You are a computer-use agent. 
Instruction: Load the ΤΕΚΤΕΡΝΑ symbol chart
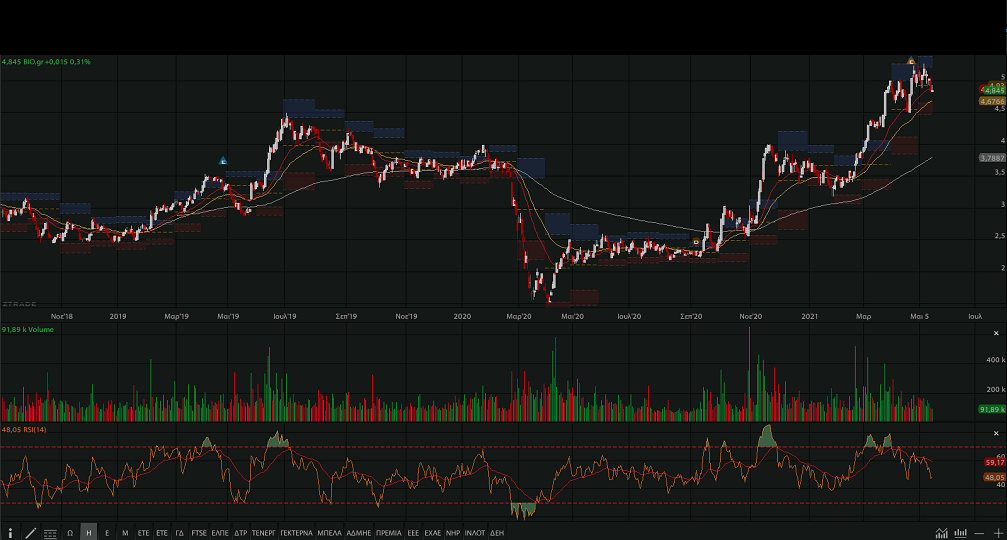click(296, 533)
